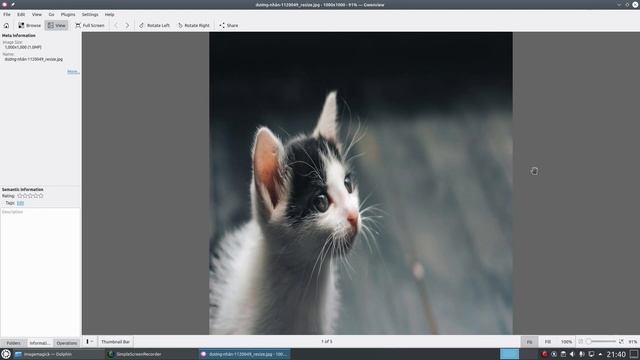This screenshot has width=640, height=360.
Task: Switch to Browse mode
Action: (x=29, y=25)
